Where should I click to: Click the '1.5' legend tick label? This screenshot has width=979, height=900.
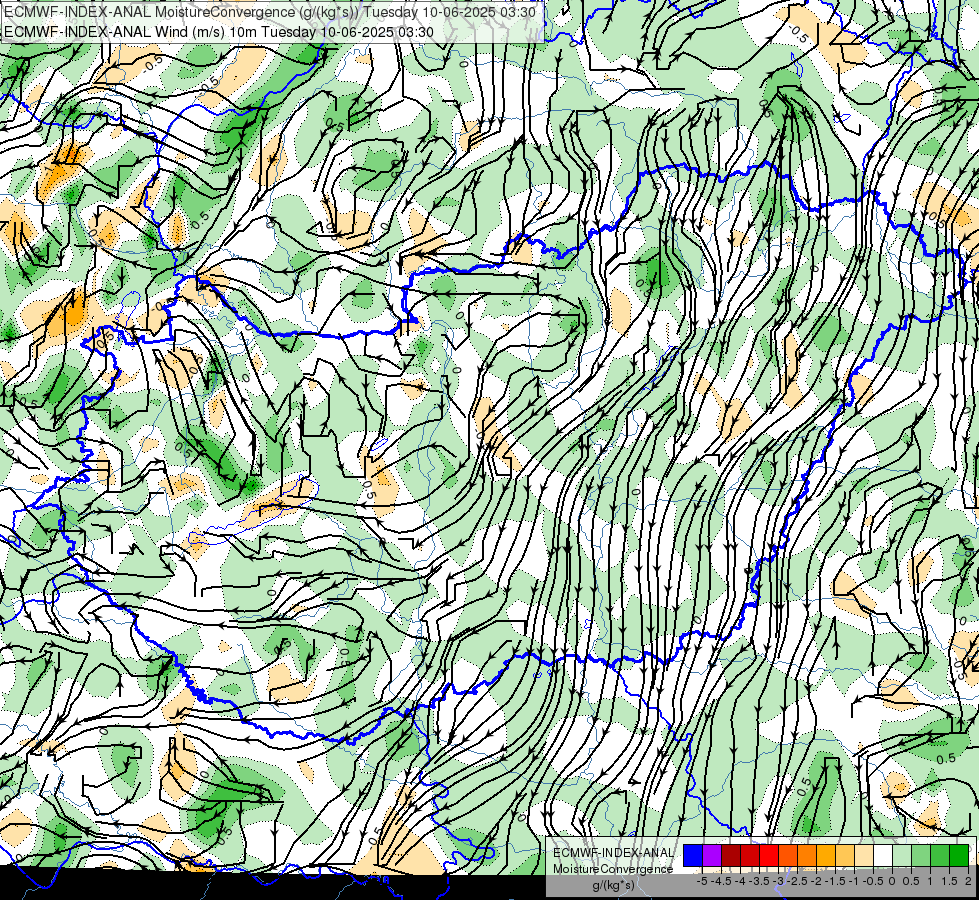pos(950,881)
